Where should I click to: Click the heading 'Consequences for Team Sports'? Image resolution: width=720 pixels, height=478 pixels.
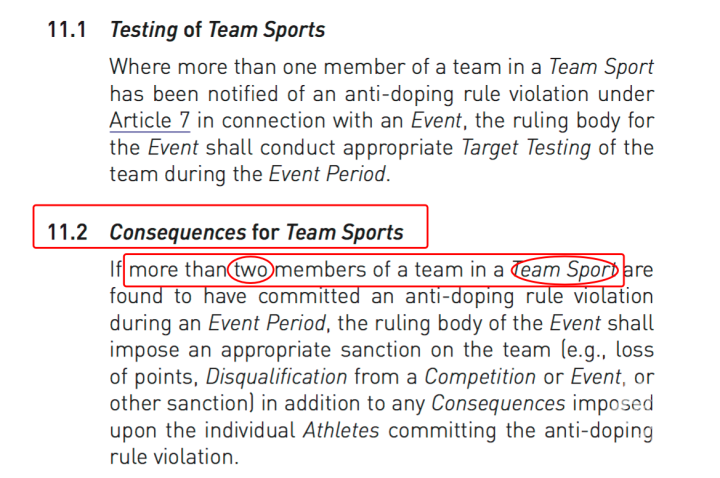256,233
